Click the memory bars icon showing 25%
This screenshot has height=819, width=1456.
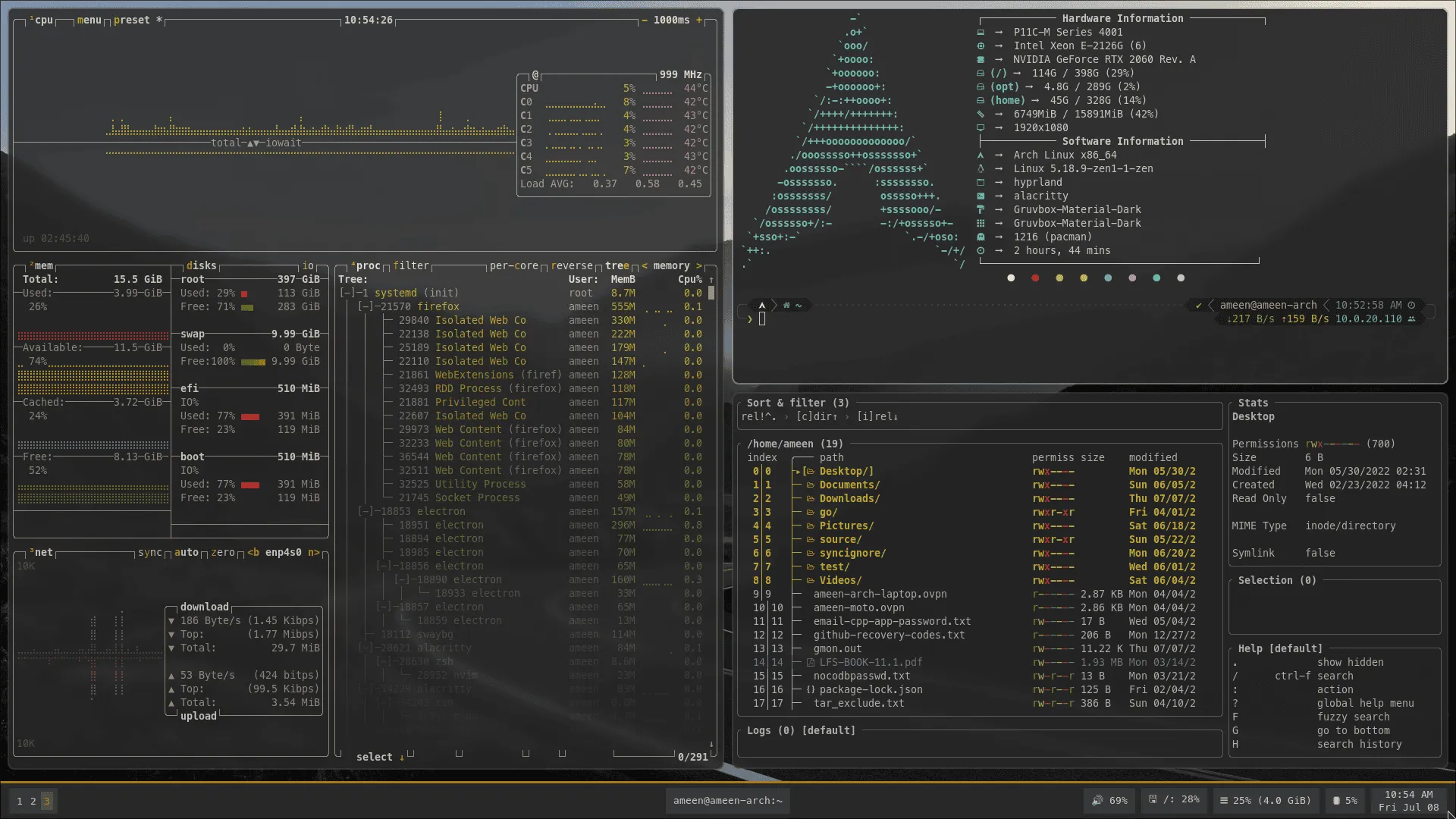tap(1223, 801)
